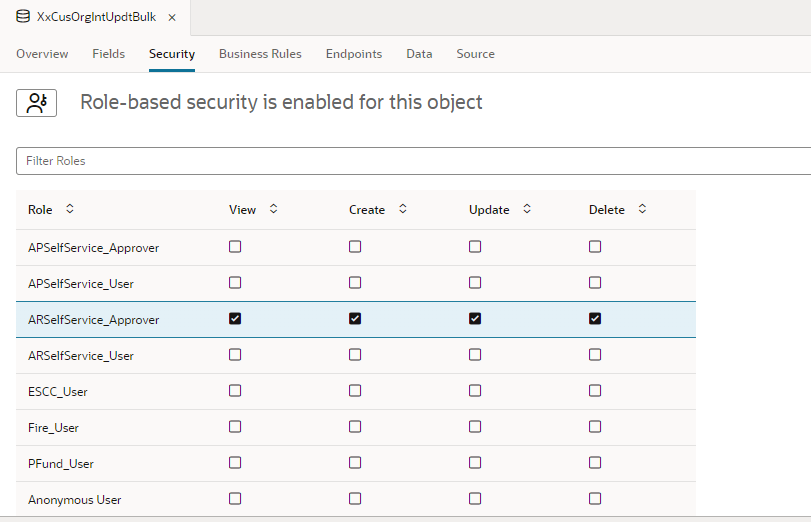This screenshot has width=811, height=522.
Task: Go to the Fields tab
Action: (109, 54)
